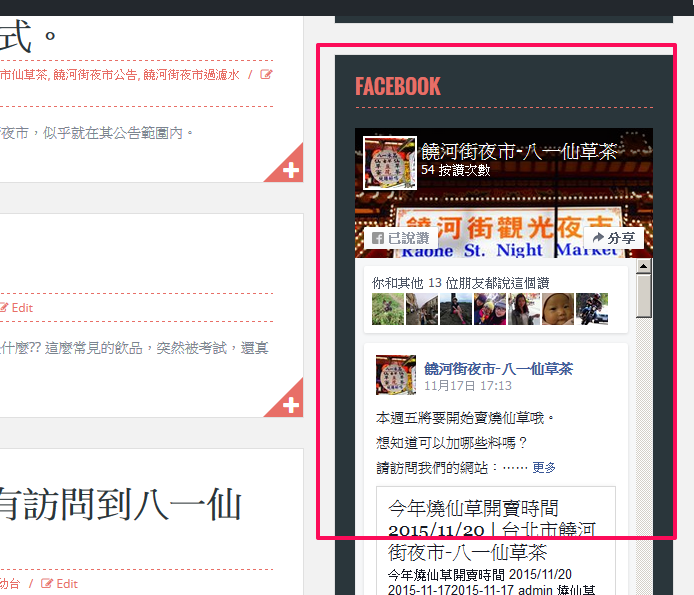Open the motorcycle photo friend avatar
The height and width of the screenshot is (595, 694).
pos(591,309)
